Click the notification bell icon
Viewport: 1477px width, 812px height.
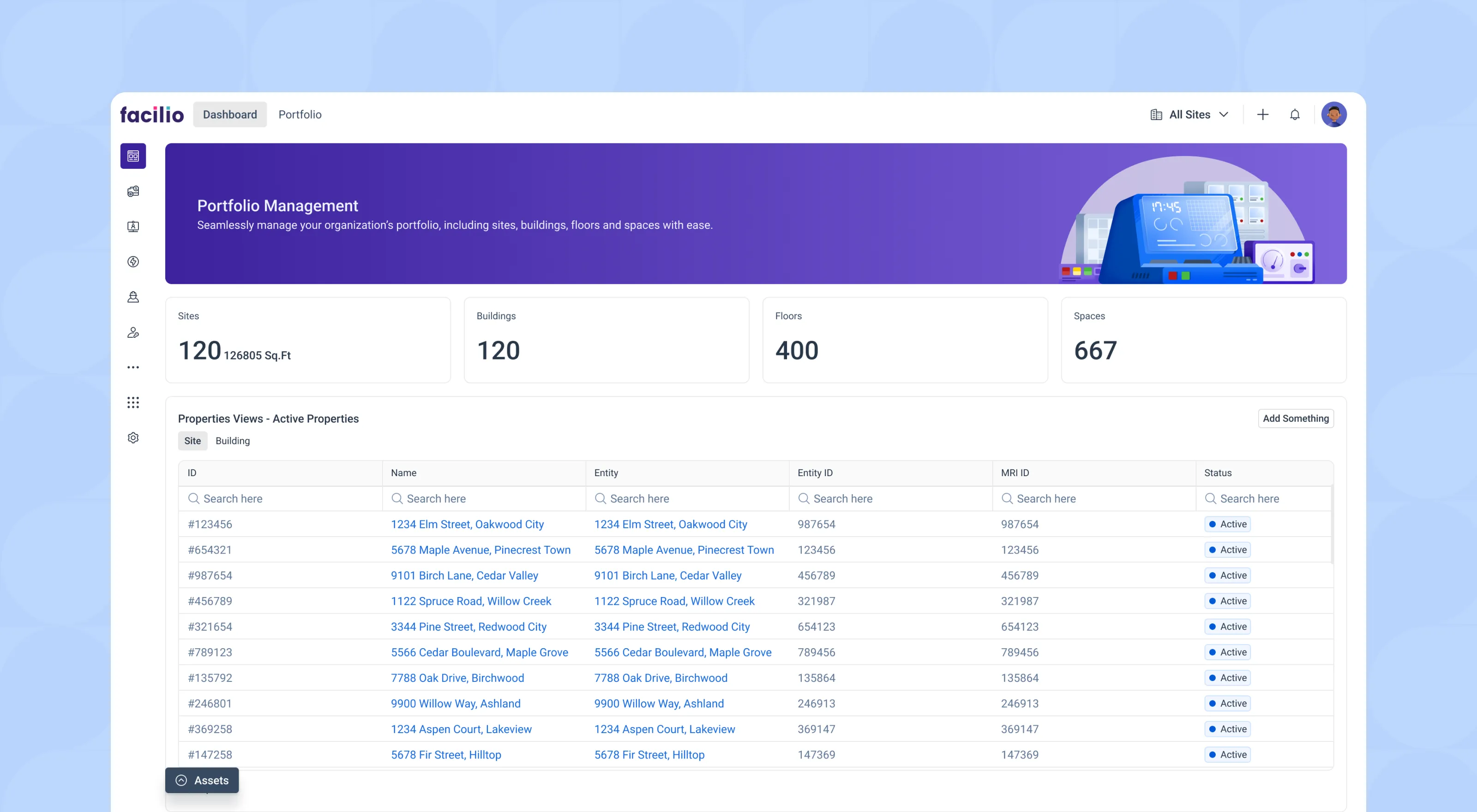1295,114
